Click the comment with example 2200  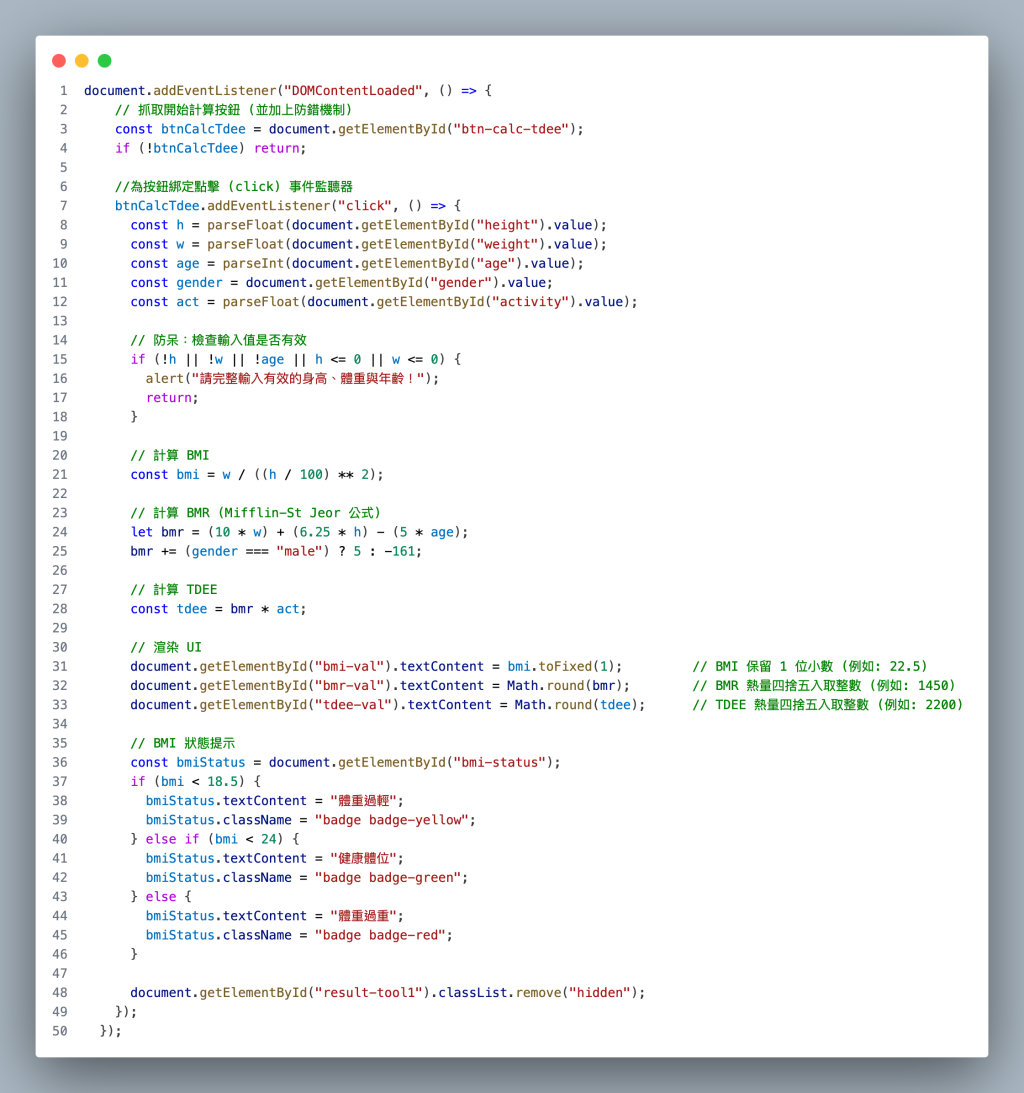pyautogui.click(x=827, y=705)
